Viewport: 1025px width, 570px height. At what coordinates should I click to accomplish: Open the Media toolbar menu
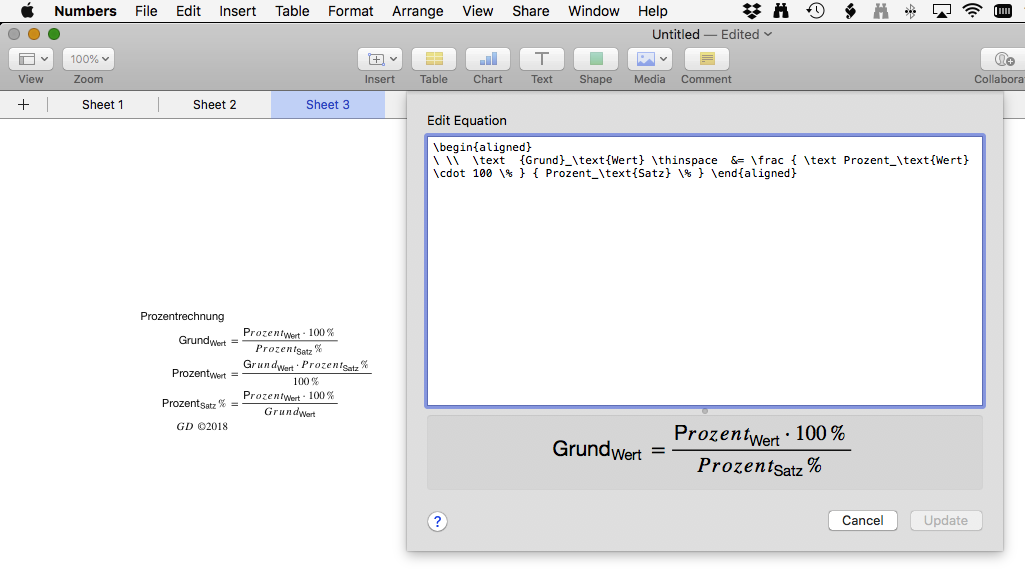click(650, 59)
